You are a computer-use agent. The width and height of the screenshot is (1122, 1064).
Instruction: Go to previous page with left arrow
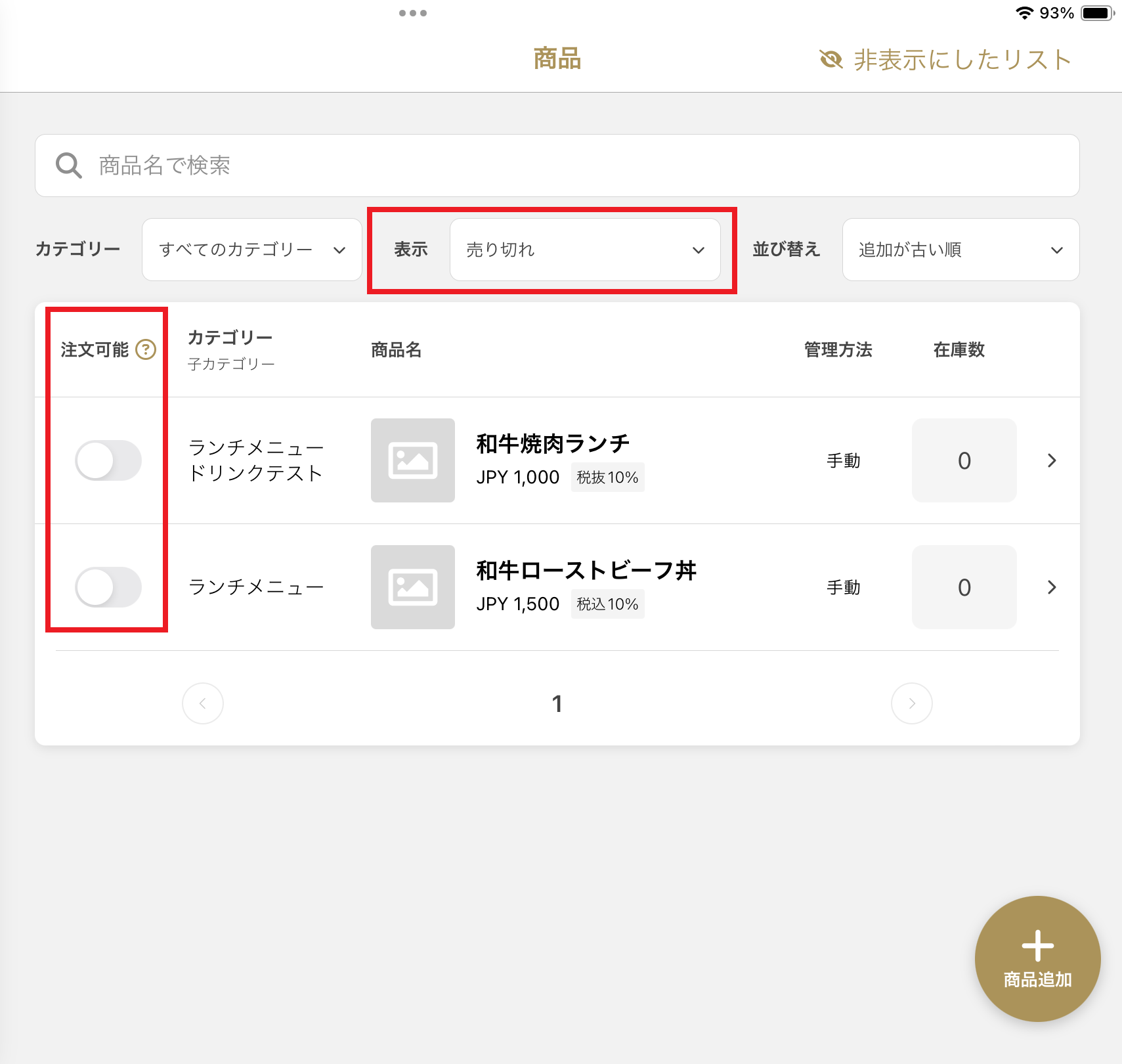(203, 703)
